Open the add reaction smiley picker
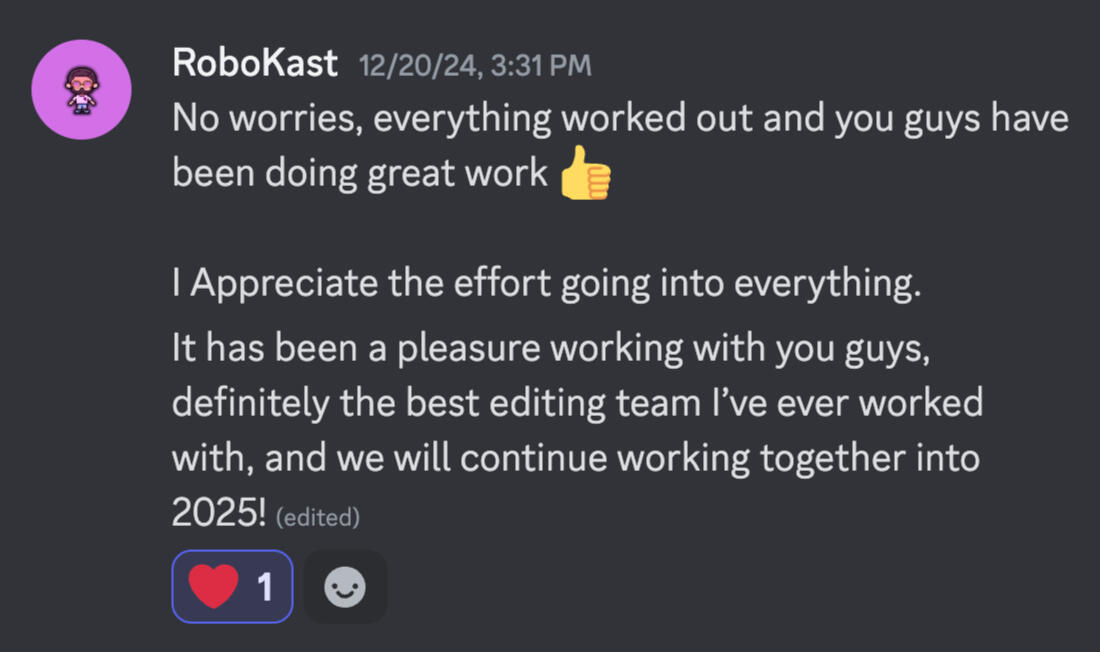Screen dimensions: 1100x652 click(x=345, y=587)
